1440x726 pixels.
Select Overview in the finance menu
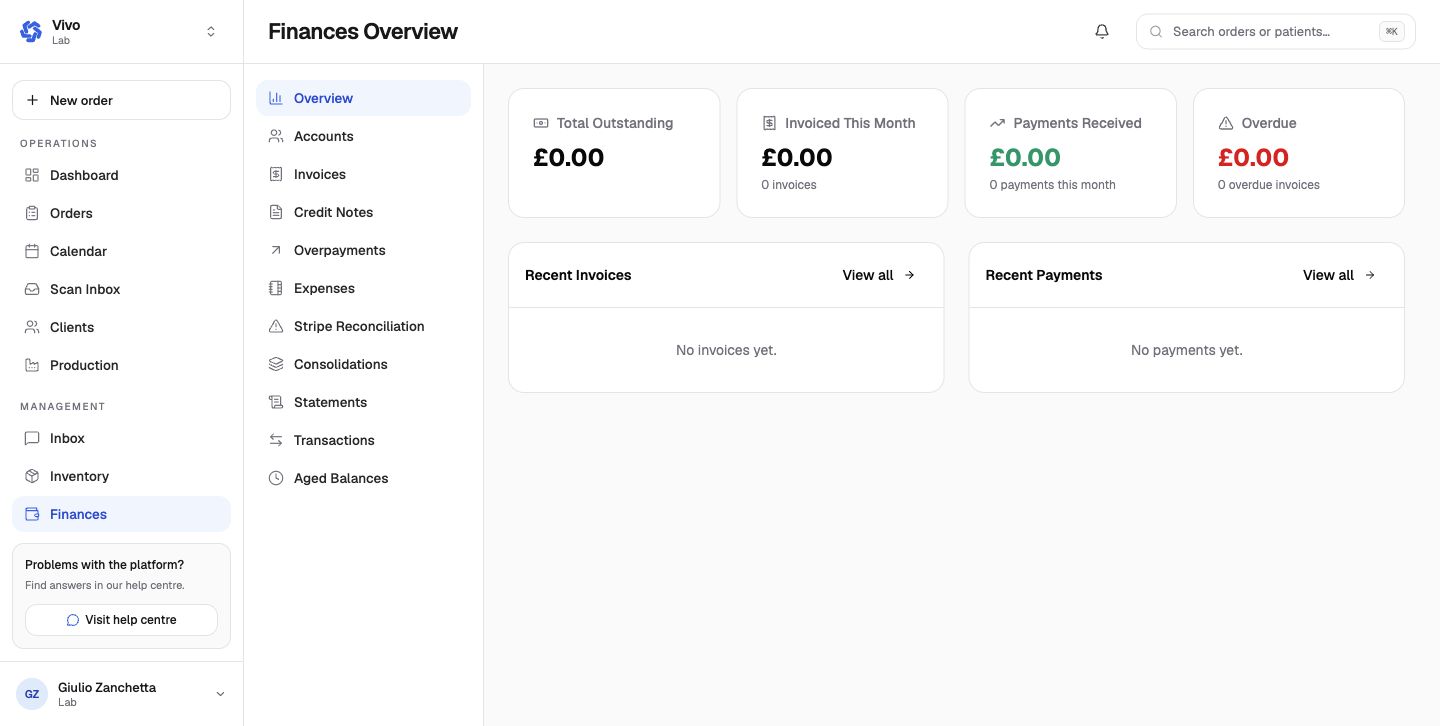pos(363,98)
